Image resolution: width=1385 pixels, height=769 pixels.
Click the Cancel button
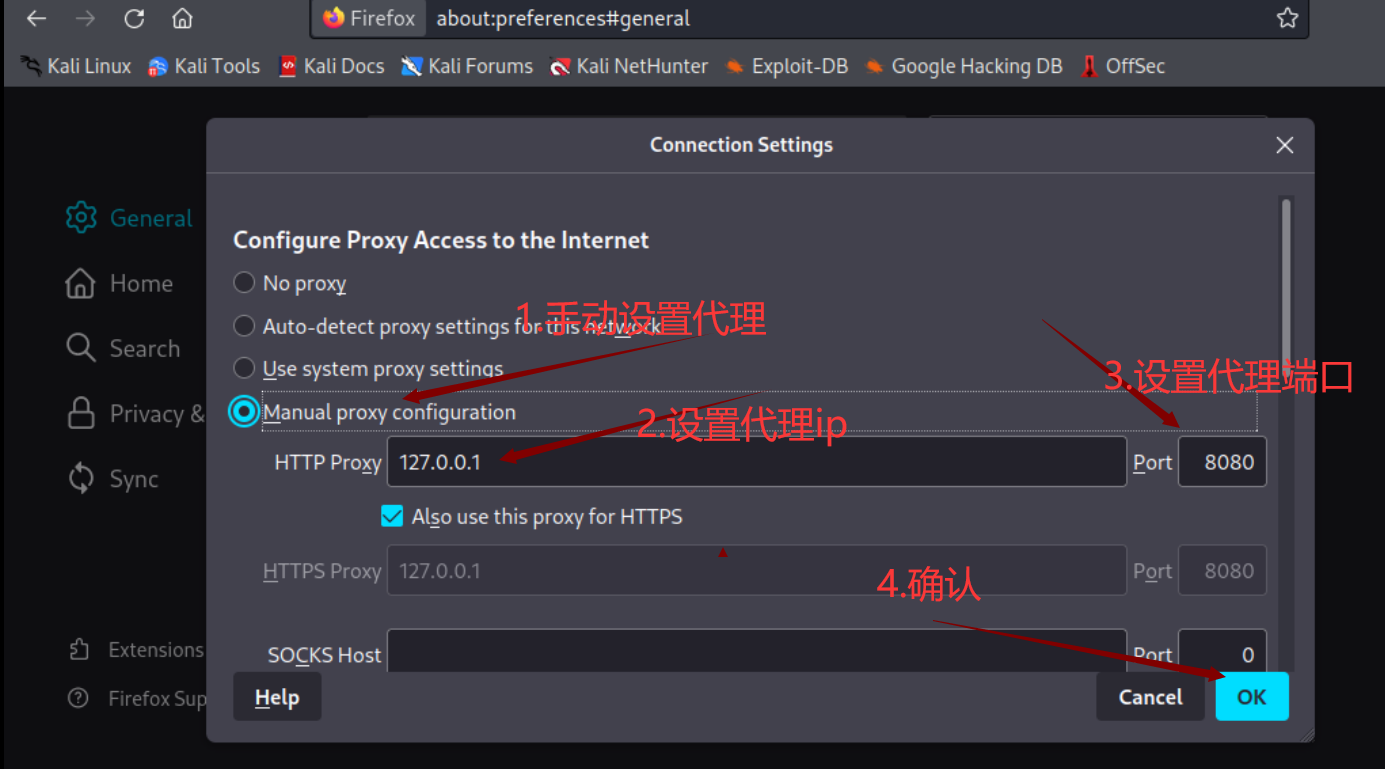click(x=1150, y=697)
